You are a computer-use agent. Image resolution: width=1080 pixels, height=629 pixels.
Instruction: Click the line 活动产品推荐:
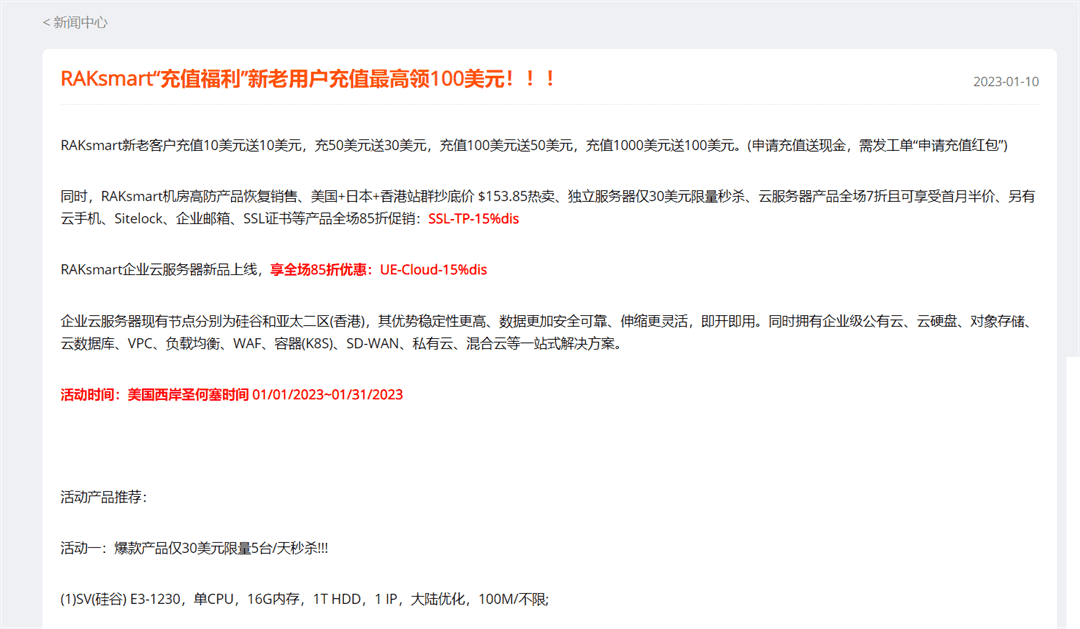[104, 497]
